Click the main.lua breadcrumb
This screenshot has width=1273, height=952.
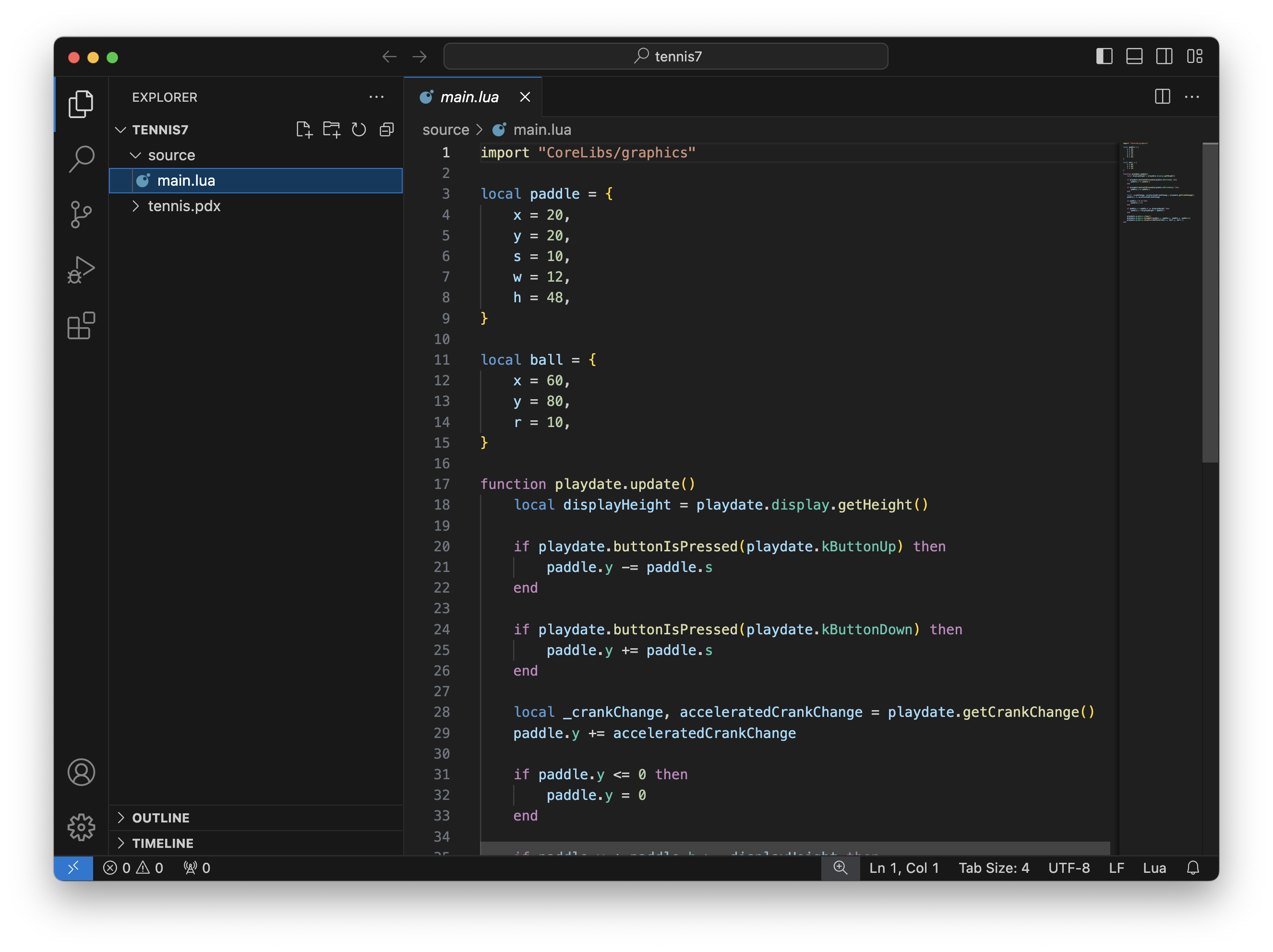(x=532, y=130)
